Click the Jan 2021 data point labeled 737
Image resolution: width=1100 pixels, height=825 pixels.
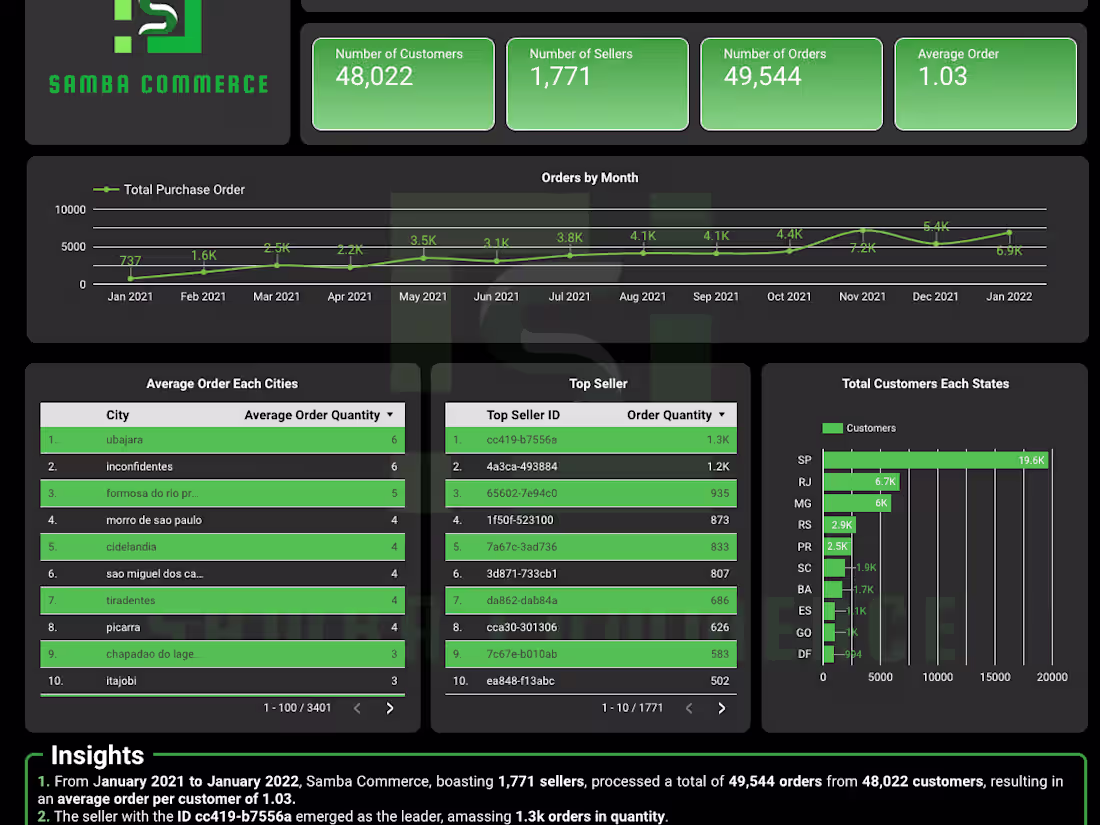(x=130, y=279)
